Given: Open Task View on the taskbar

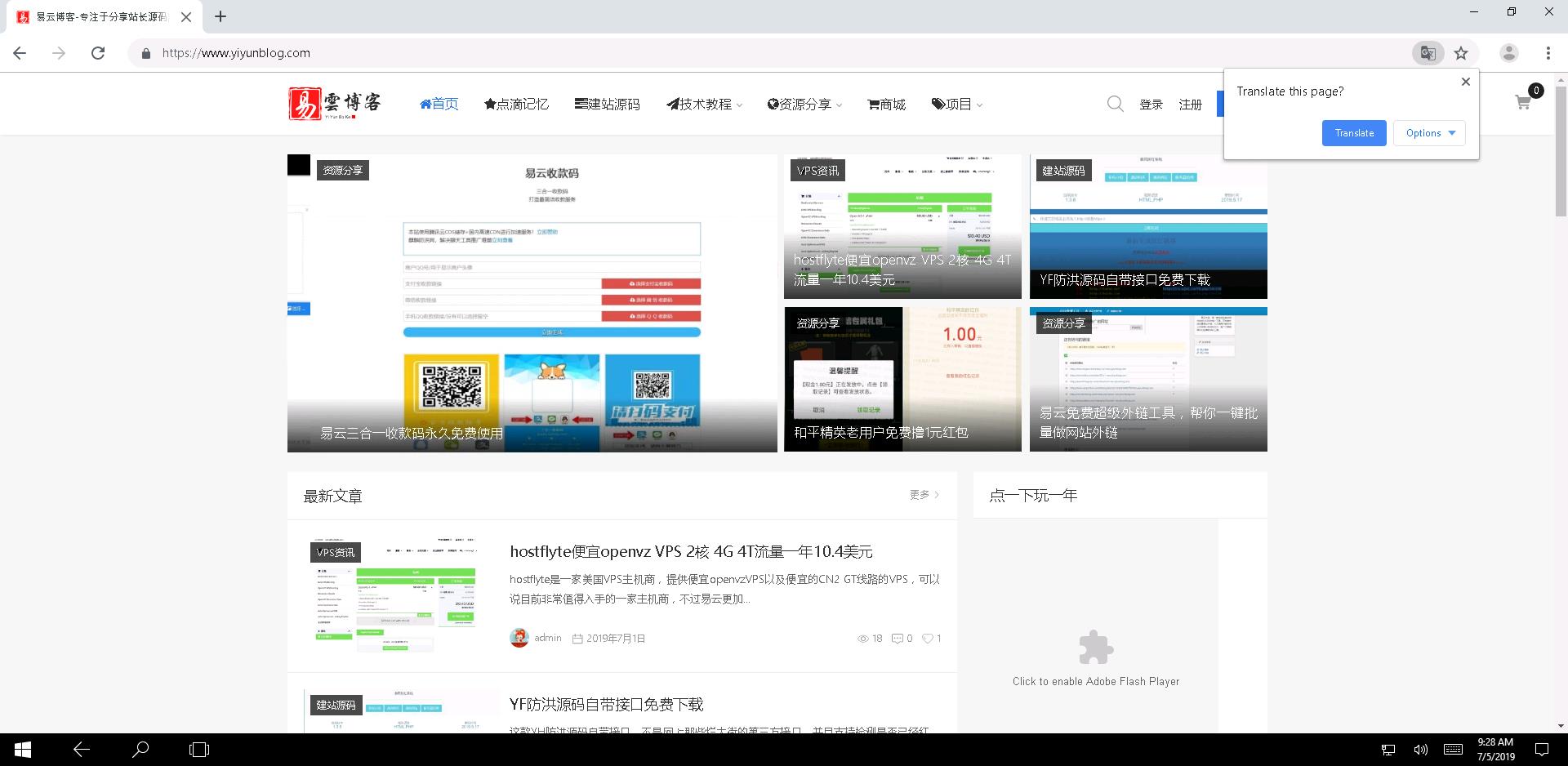Looking at the screenshot, I should pos(199,750).
